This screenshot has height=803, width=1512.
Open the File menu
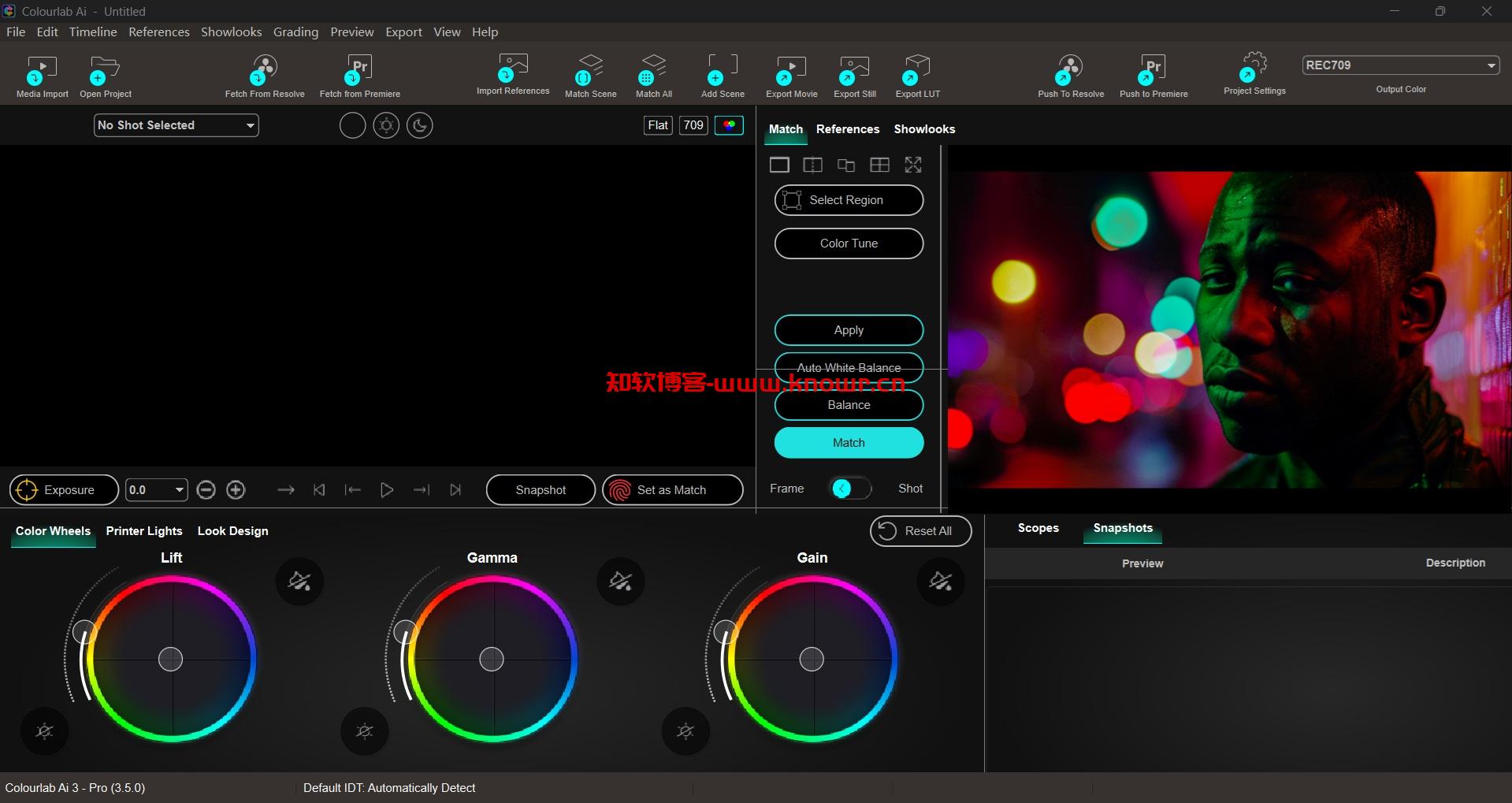[x=16, y=32]
